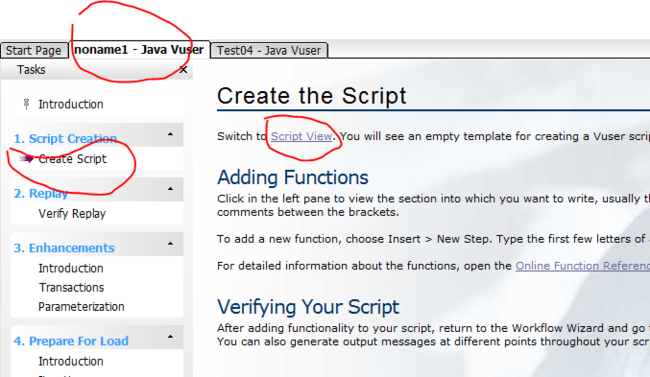This screenshot has height=377, width=650.
Task: Open the Online Function Reference link
Action: pos(582,266)
